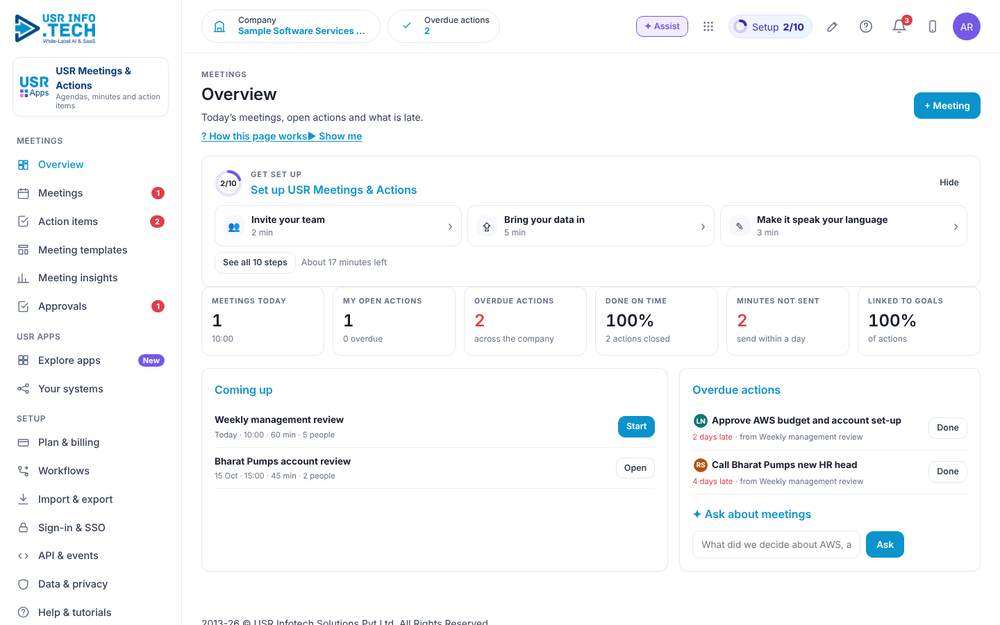Open Meeting templates in the sidebar
Viewport: 1000px width, 625px height.
click(x=91, y=250)
